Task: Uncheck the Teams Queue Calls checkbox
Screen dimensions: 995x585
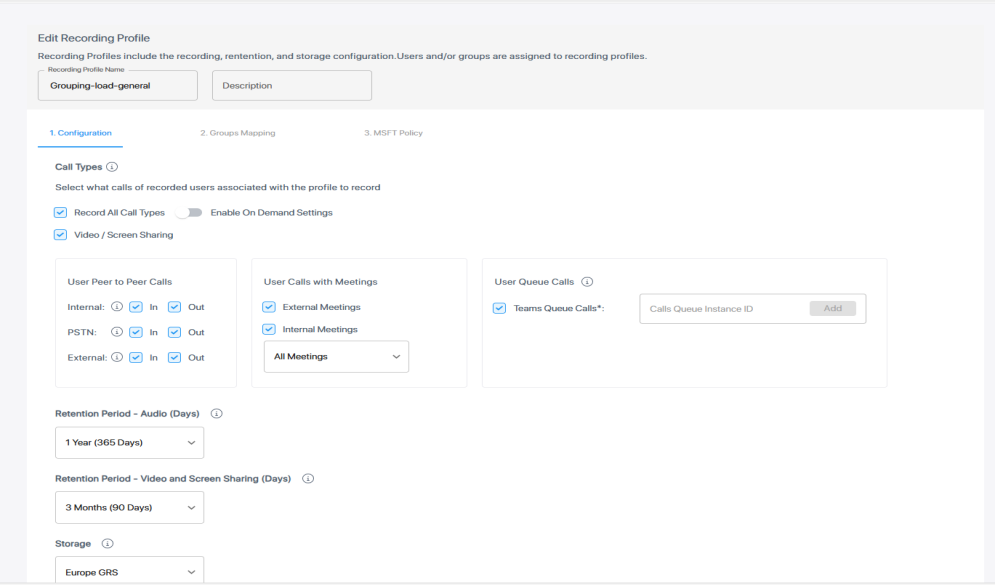Action: 499,308
